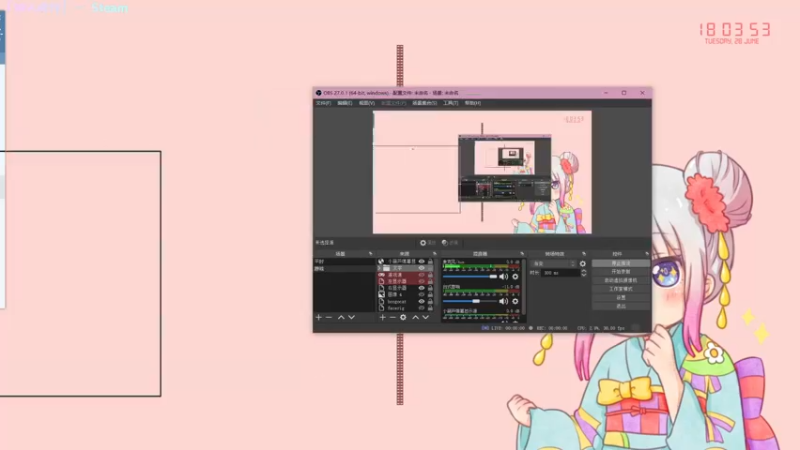800x450 pixels.
Task: Start the virtual camera button
Action: 621,281
